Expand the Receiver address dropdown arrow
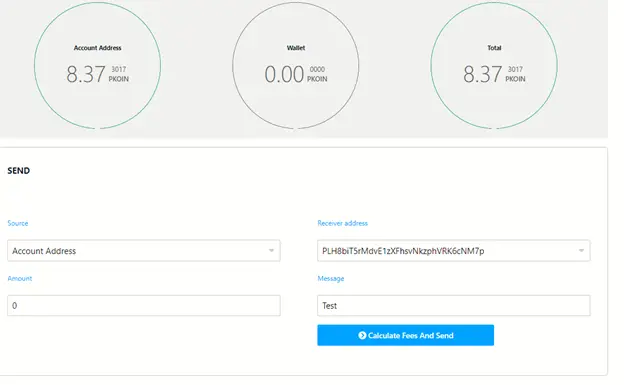 pyautogui.click(x=581, y=251)
